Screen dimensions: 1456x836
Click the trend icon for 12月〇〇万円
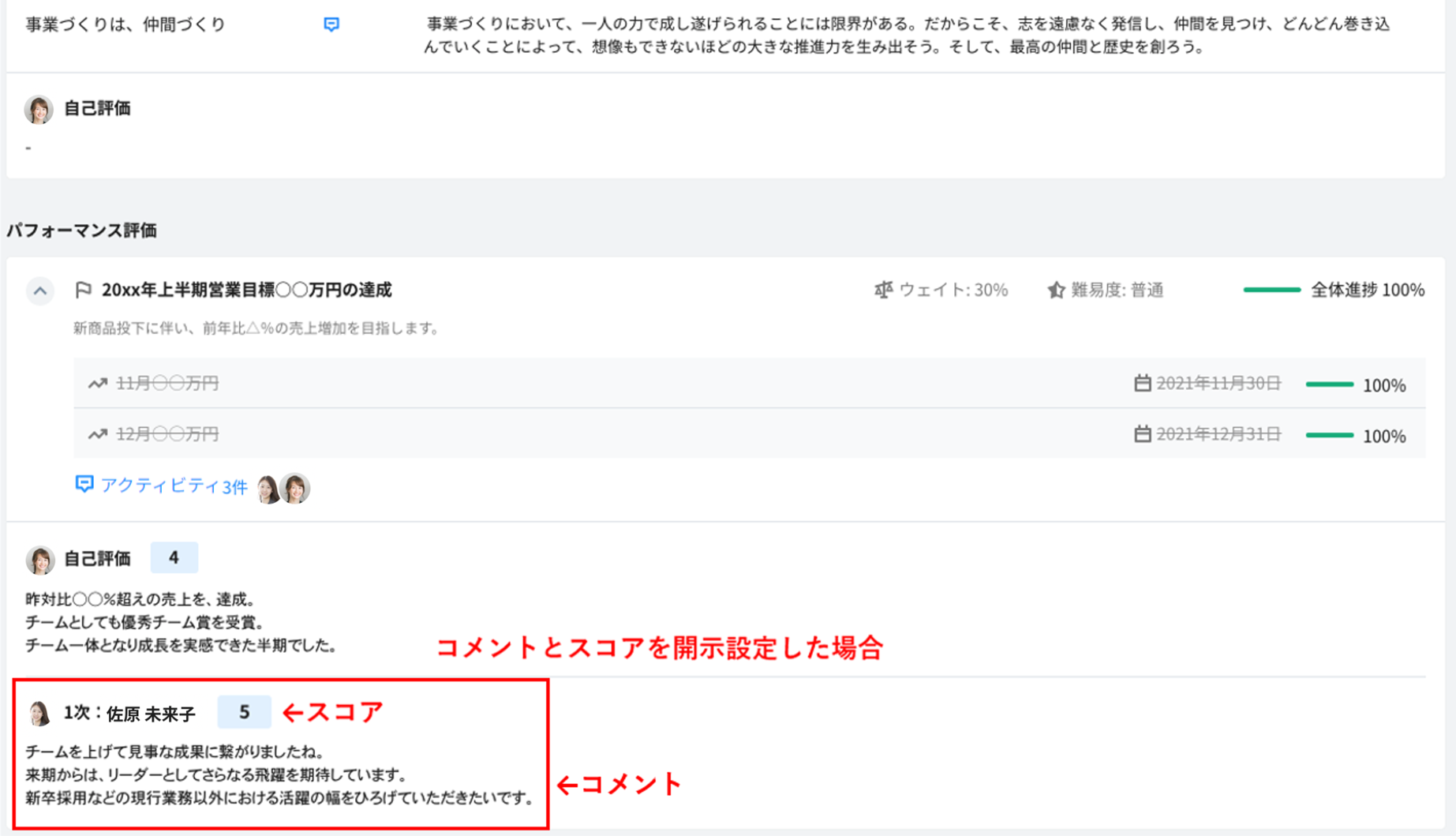tap(97, 434)
